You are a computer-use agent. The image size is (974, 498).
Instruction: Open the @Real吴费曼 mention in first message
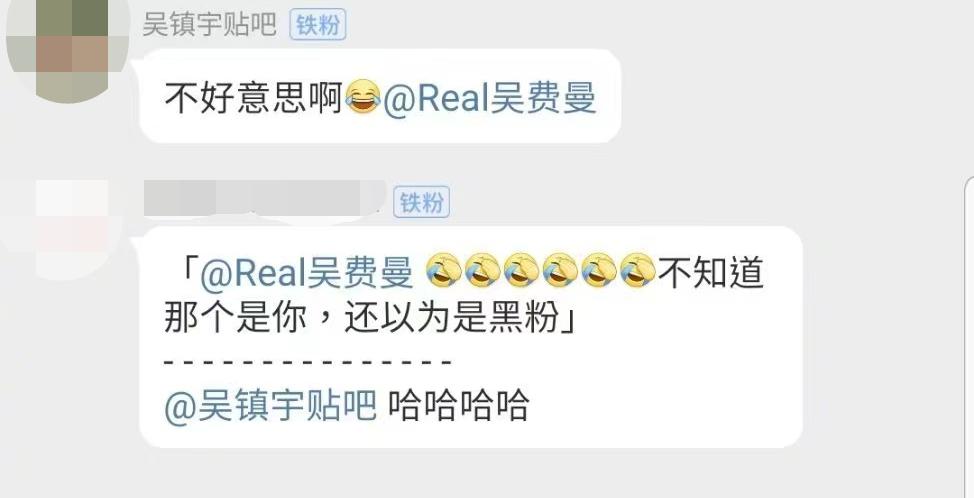(489, 98)
